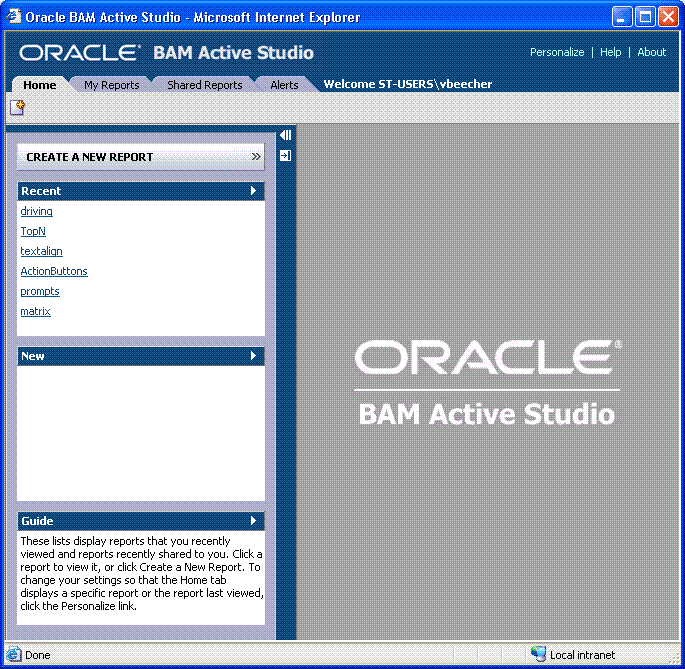This screenshot has height=669, width=685.
Task: Click the Local intranet status text
Action: point(582,655)
